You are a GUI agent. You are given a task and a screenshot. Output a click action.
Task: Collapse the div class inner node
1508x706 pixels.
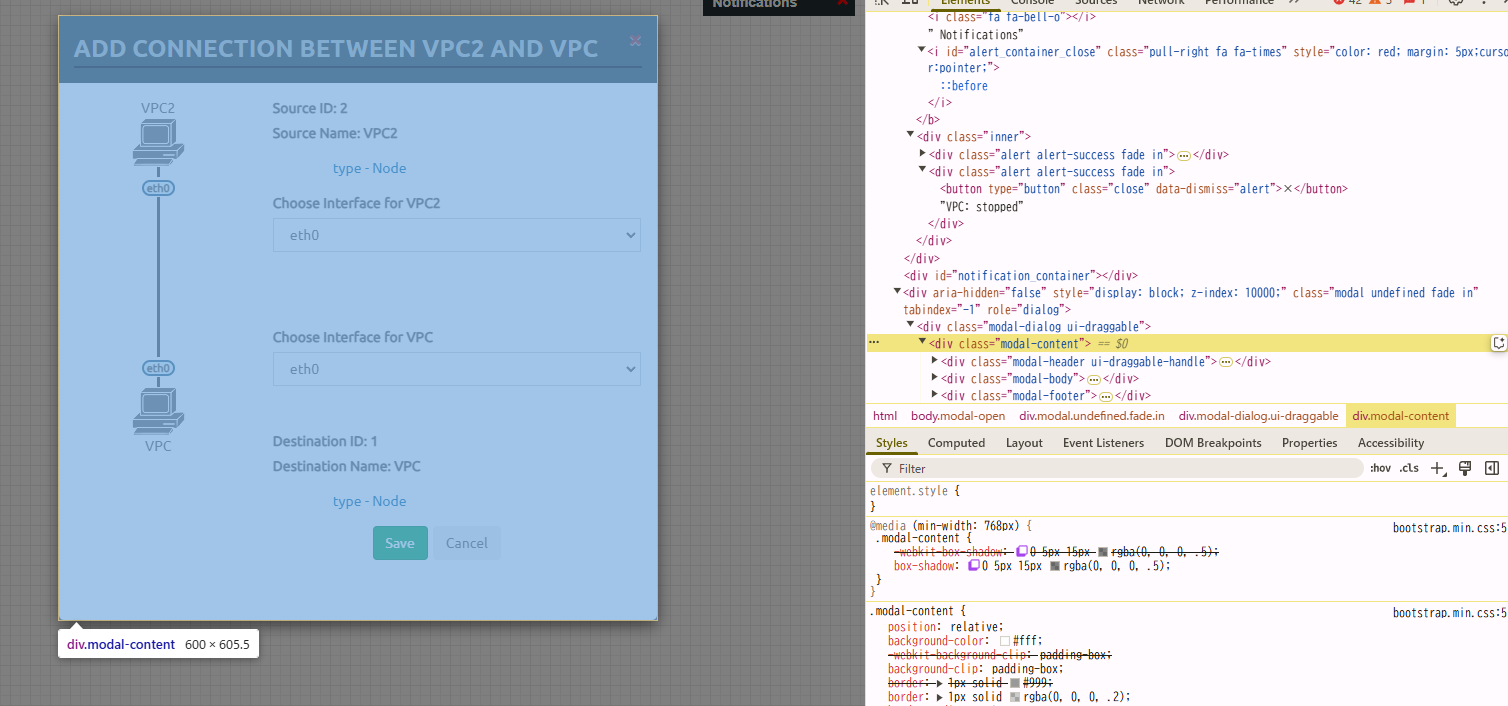[x=910, y=135]
